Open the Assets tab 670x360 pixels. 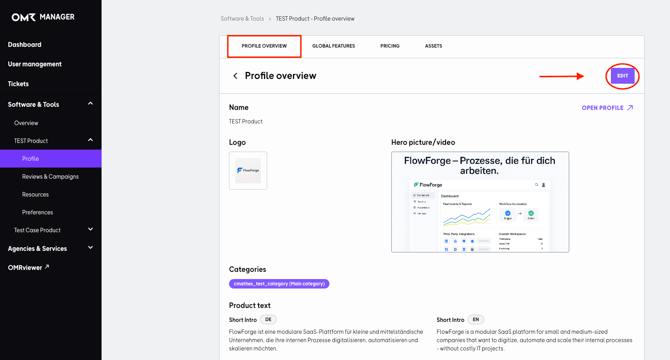433,46
